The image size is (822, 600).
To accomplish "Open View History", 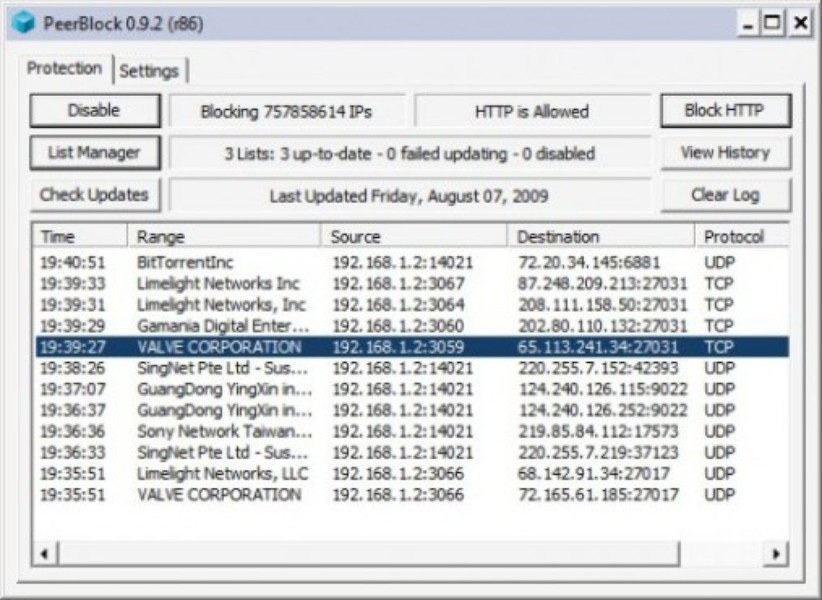I will pyautogui.click(x=724, y=153).
